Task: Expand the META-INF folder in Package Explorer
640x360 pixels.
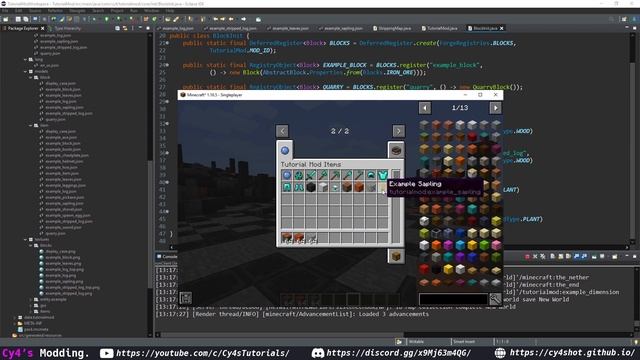Action: tap(15, 323)
